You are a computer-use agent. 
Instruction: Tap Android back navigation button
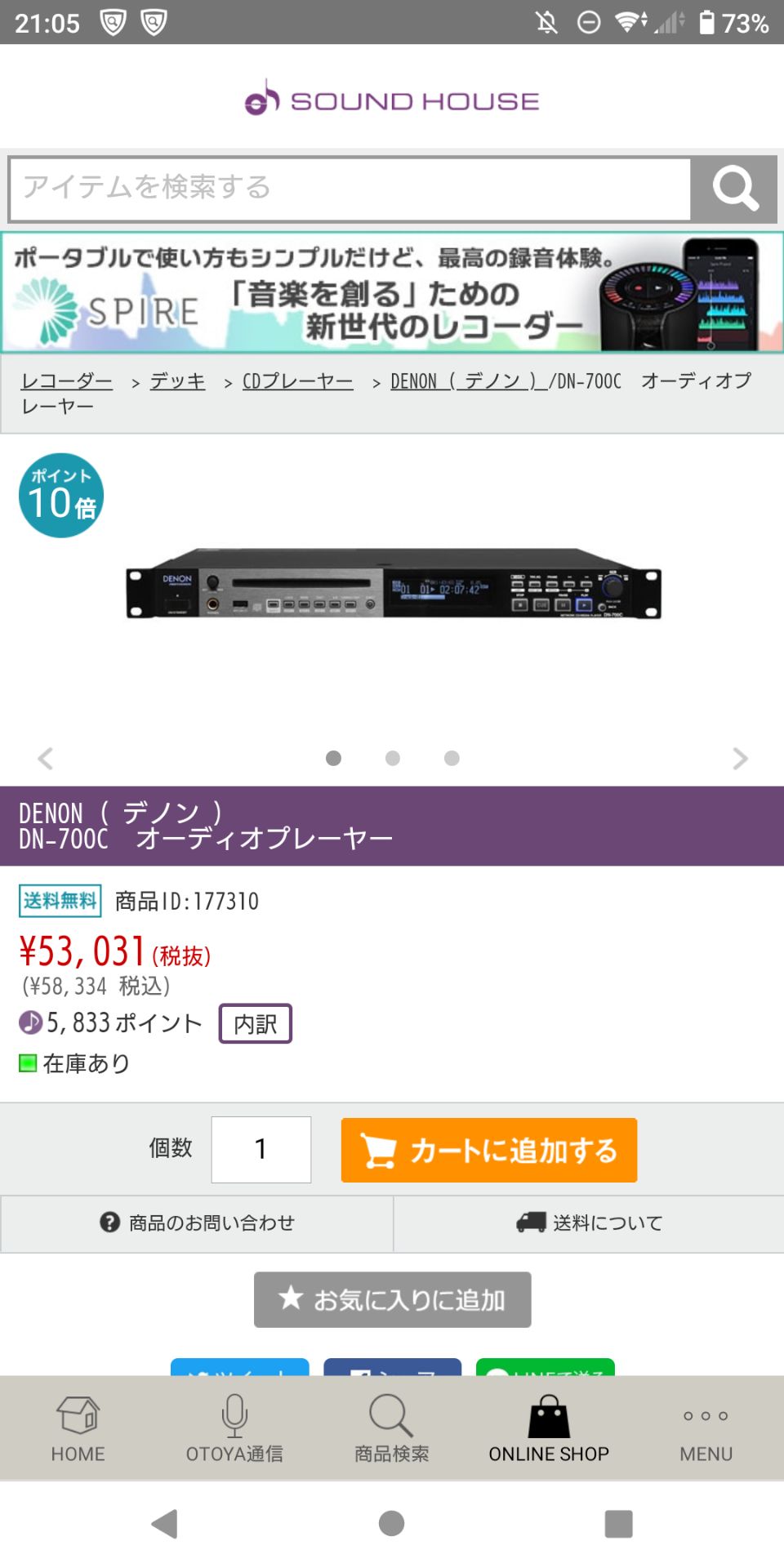pyautogui.click(x=165, y=1524)
